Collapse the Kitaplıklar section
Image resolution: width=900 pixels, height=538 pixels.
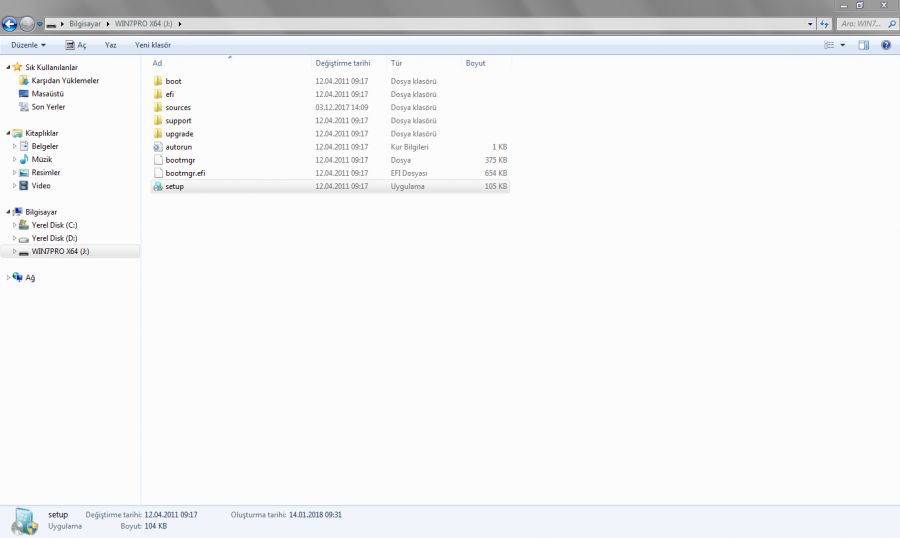click(8, 133)
